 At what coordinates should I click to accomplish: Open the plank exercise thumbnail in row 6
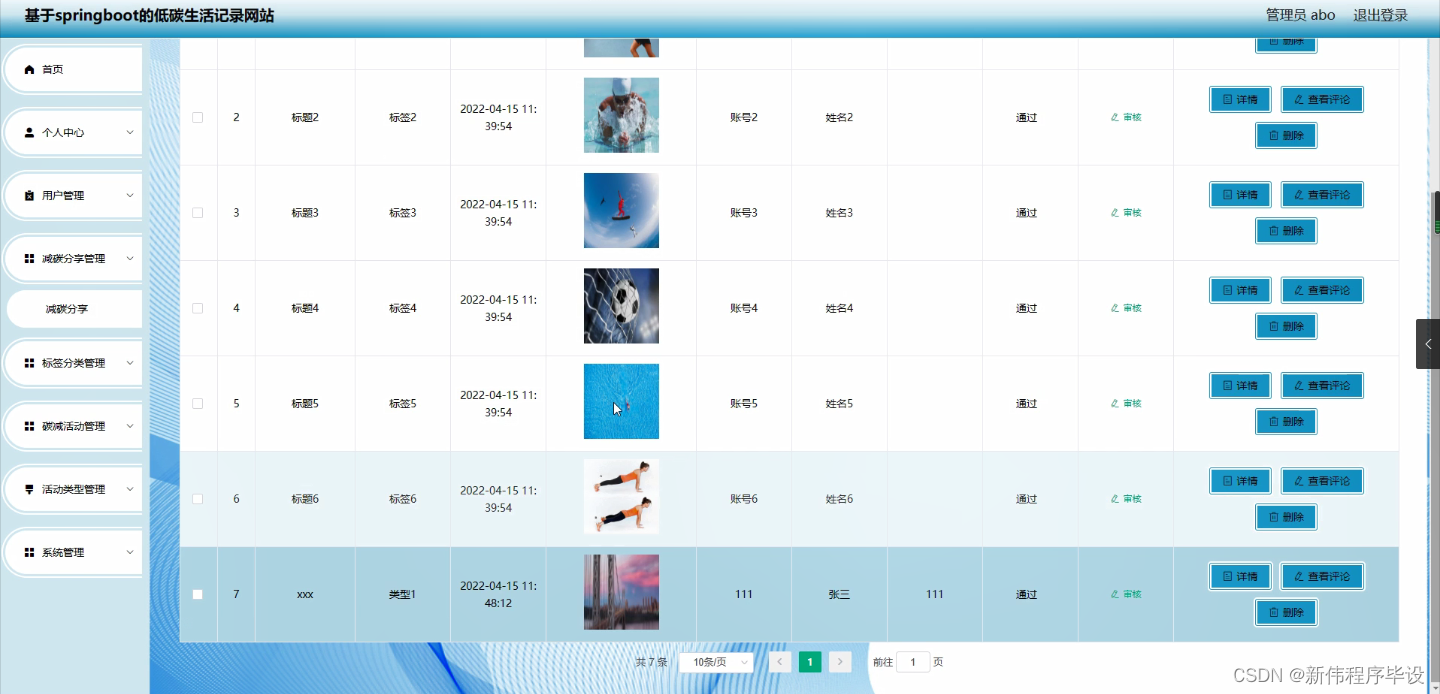pyautogui.click(x=621, y=497)
